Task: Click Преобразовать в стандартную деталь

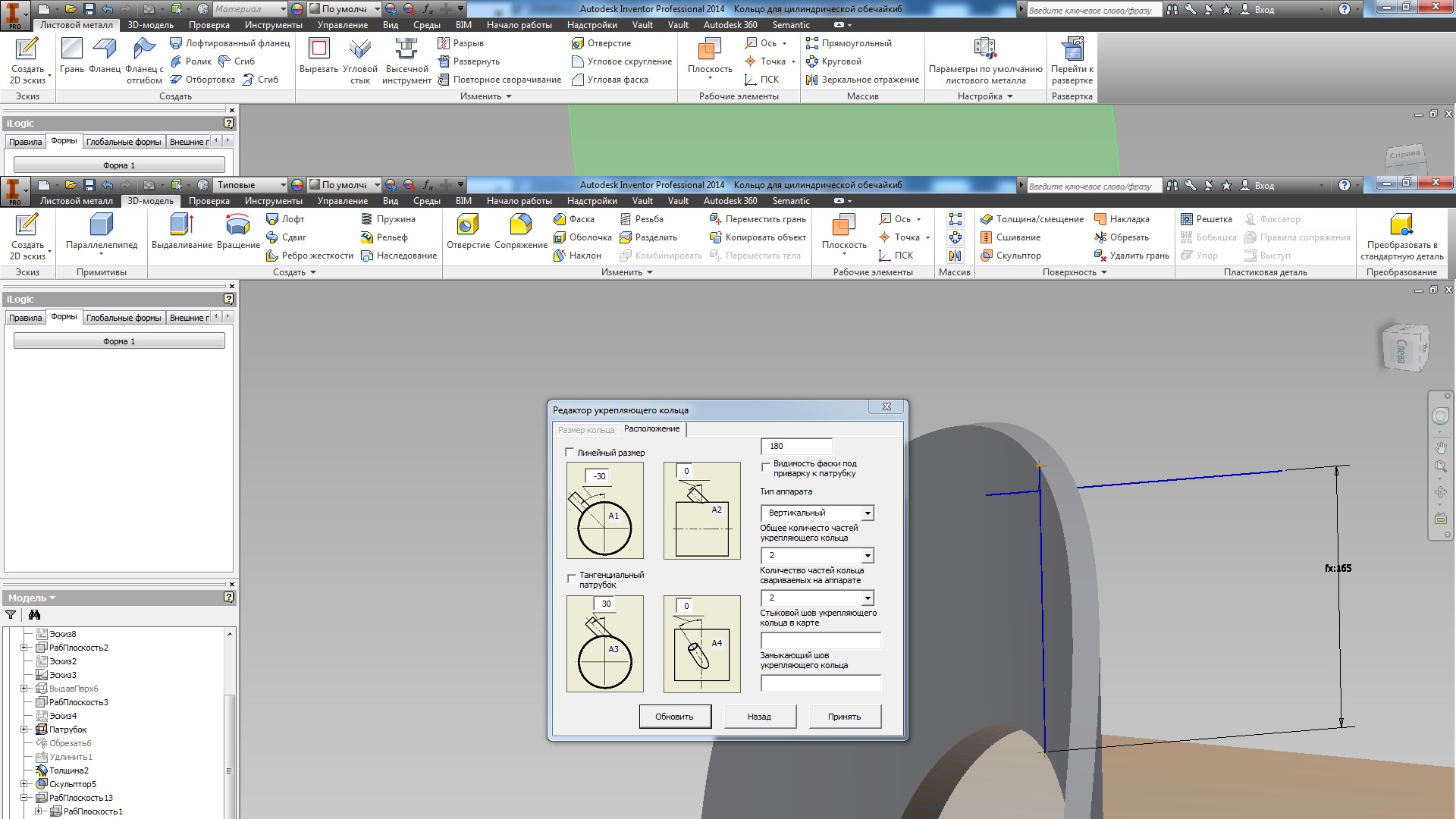Action: pyautogui.click(x=1401, y=237)
